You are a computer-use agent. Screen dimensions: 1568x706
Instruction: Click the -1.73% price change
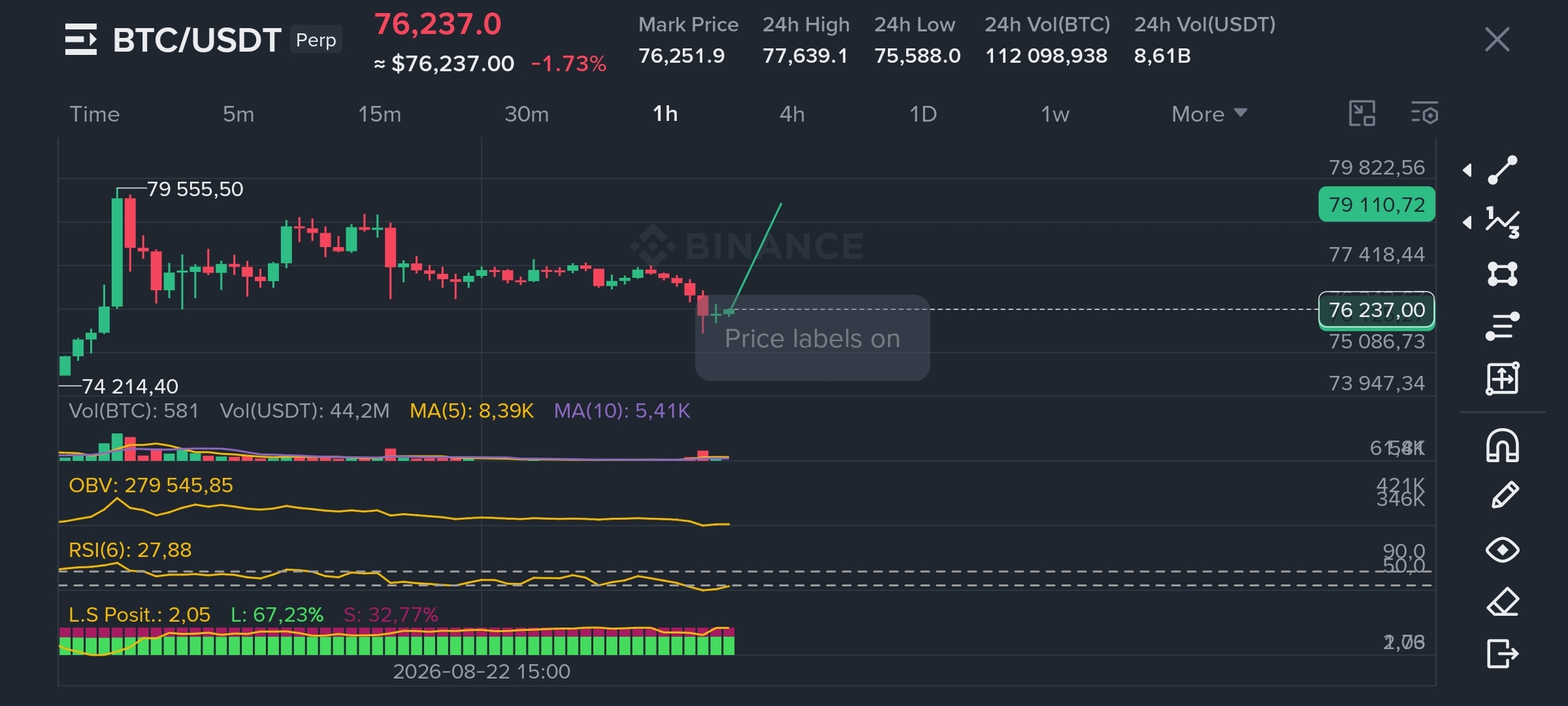(x=568, y=63)
